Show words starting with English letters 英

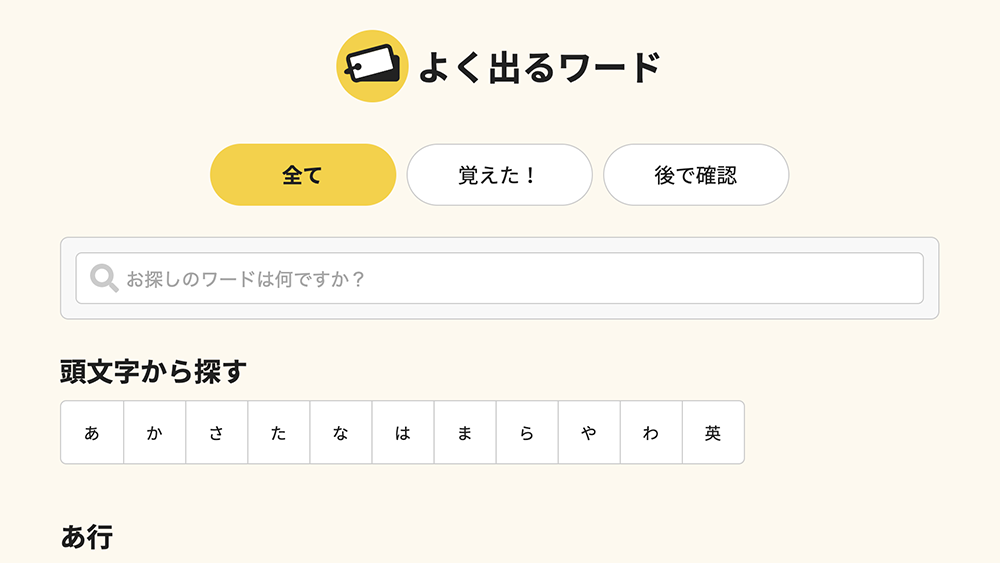click(x=712, y=433)
